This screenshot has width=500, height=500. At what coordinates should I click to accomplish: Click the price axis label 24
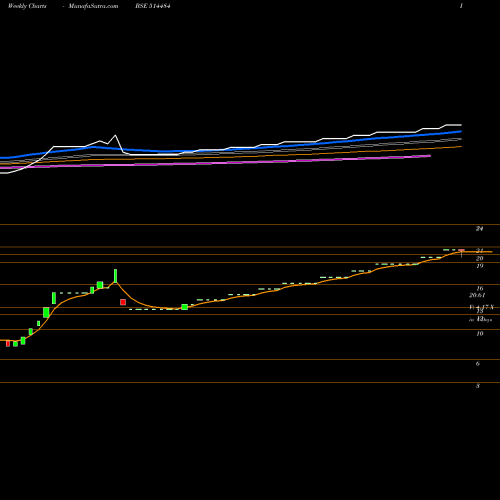tap(480, 229)
